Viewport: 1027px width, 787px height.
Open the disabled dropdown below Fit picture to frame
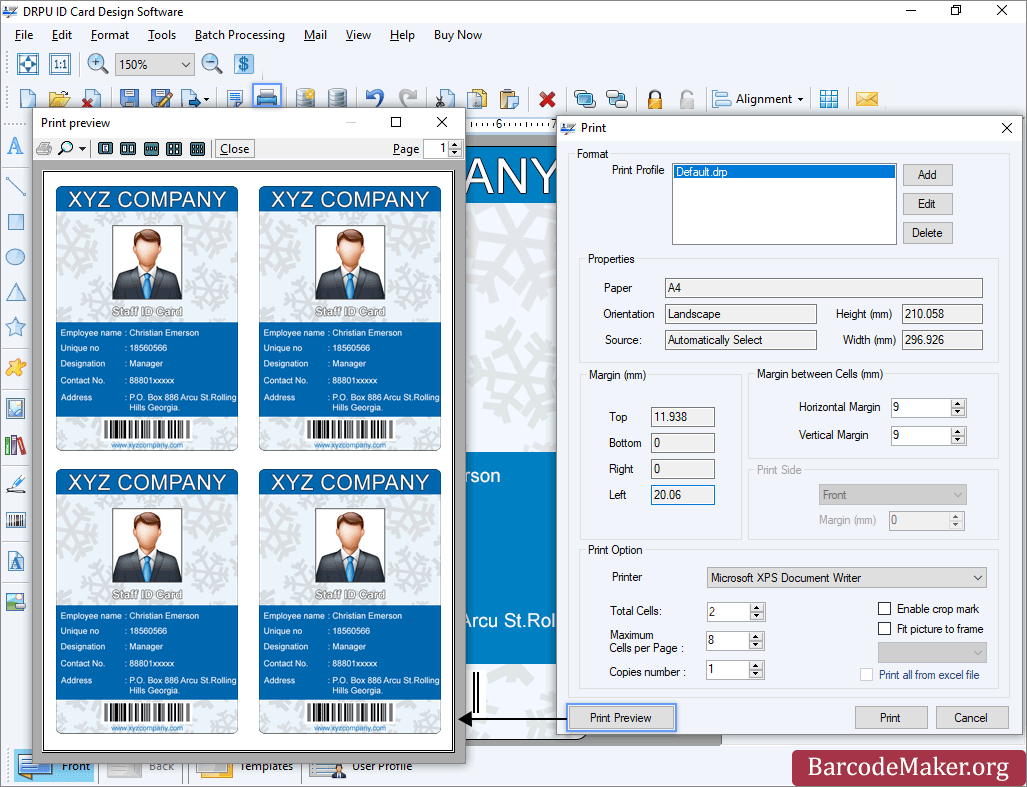point(932,653)
